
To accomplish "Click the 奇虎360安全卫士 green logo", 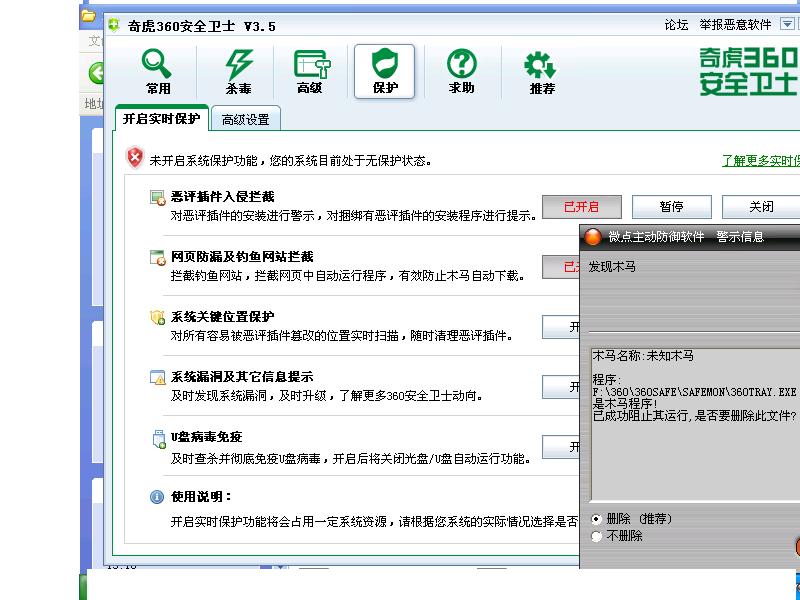I will (x=748, y=71).
